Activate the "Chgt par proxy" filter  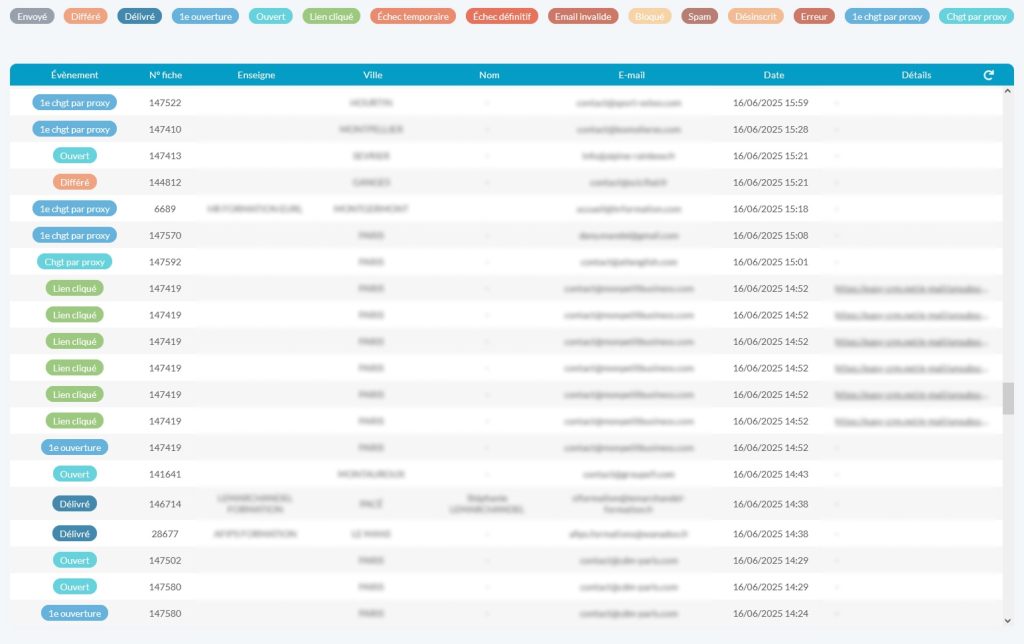[x=975, y=16]
